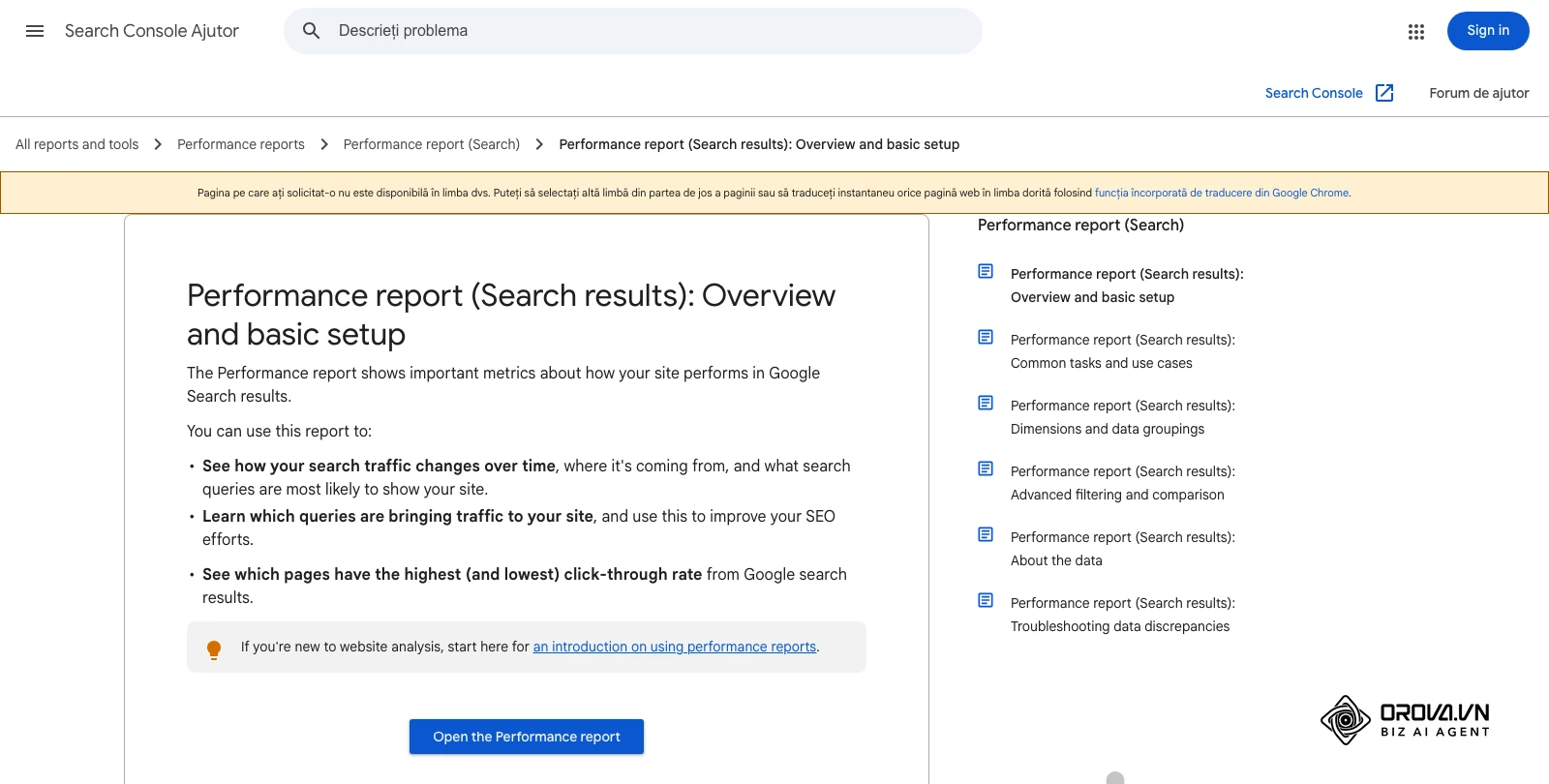Click the article icon for Advanced filtering and comparison
1549x784 pixels.
(x=986, y=468)
